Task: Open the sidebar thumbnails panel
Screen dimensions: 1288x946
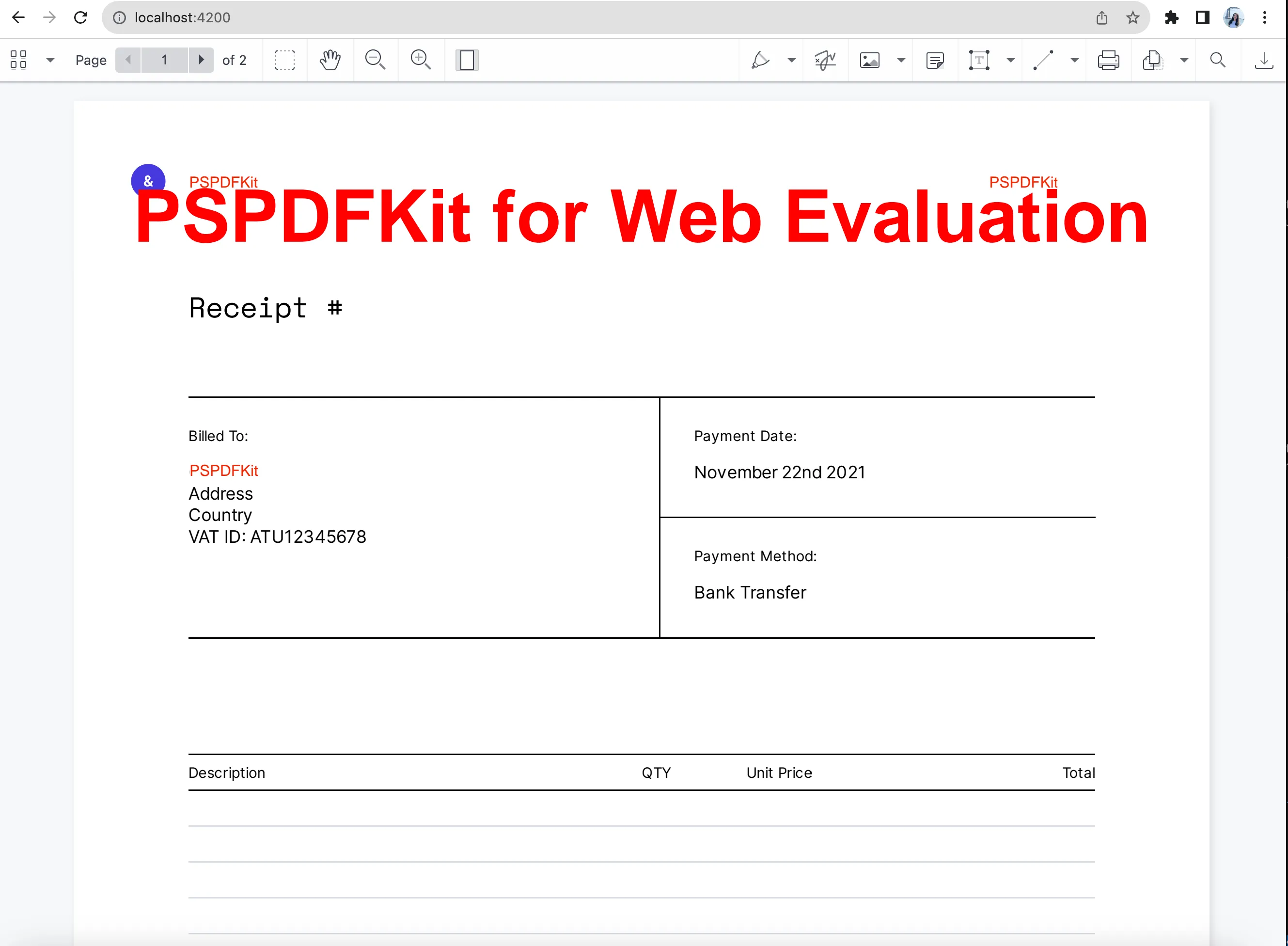Action: (18, 60)
